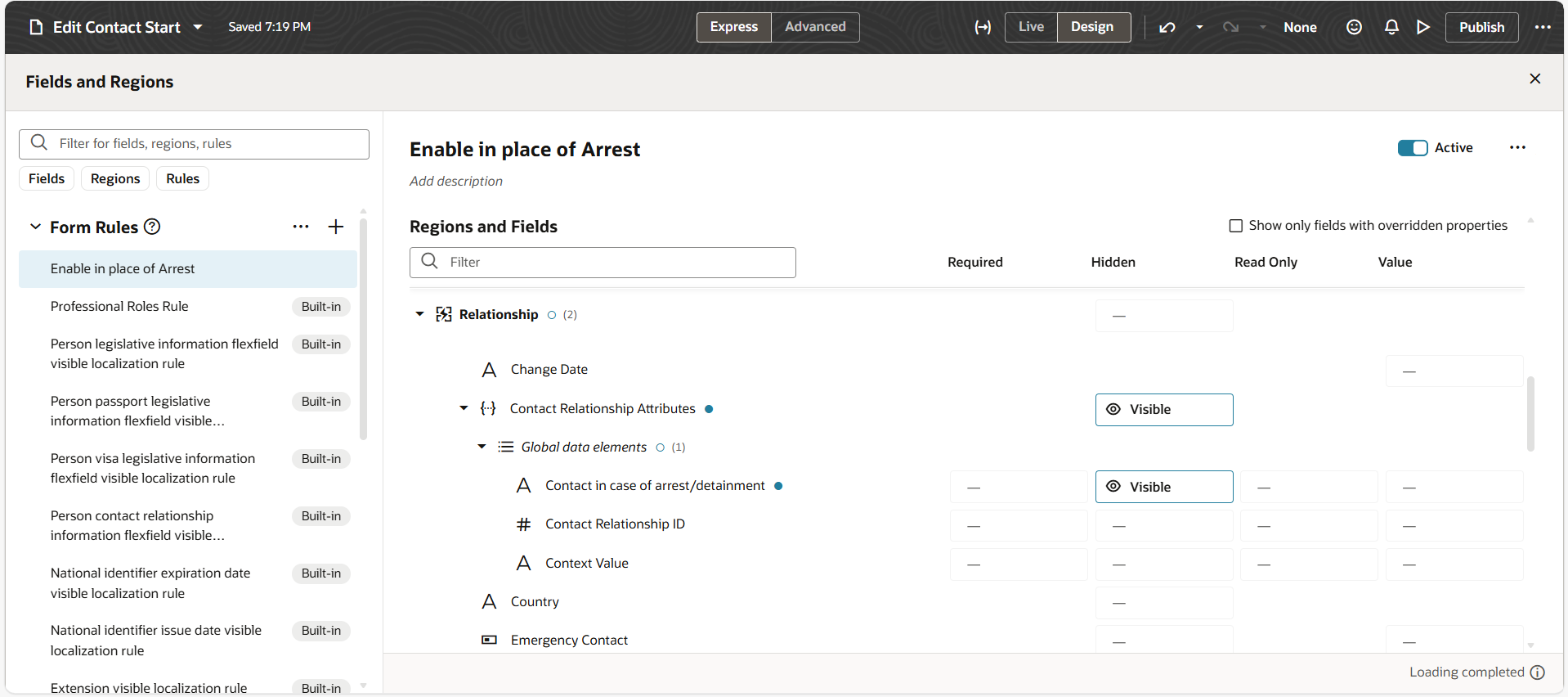Open the undo history dropdown arrow
Screen dimensions: 1568x697
pyautogui.click(x=1199, y=27)
